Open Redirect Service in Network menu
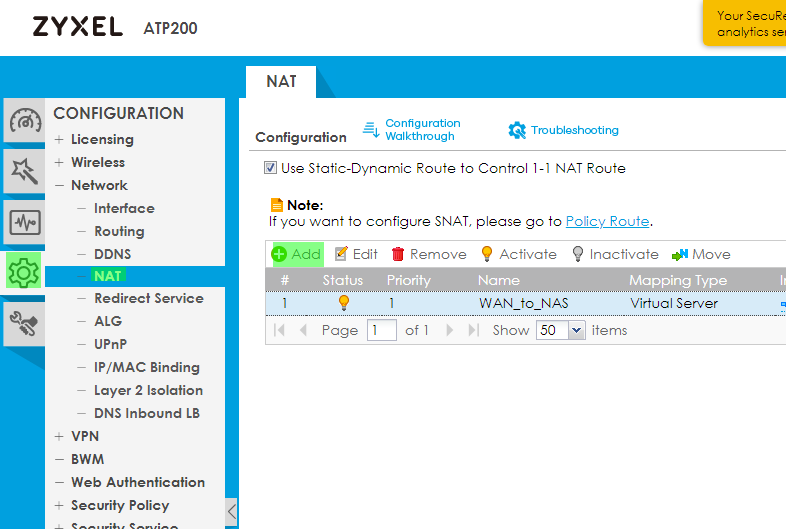This screenshot has width=786, height=529. 148,298
